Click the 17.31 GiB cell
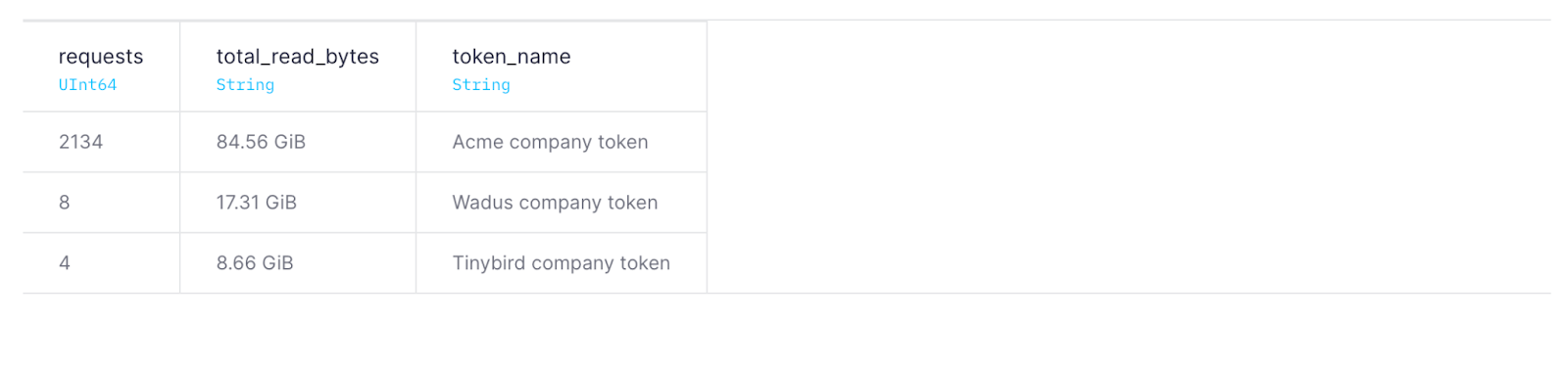 298,203
